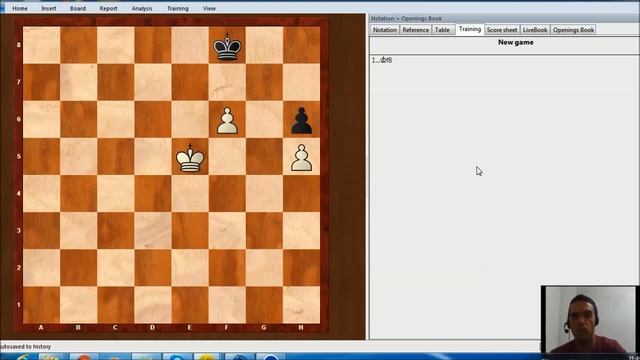
Task: Switch to the Reference tab
Action: tap(416, 30)
